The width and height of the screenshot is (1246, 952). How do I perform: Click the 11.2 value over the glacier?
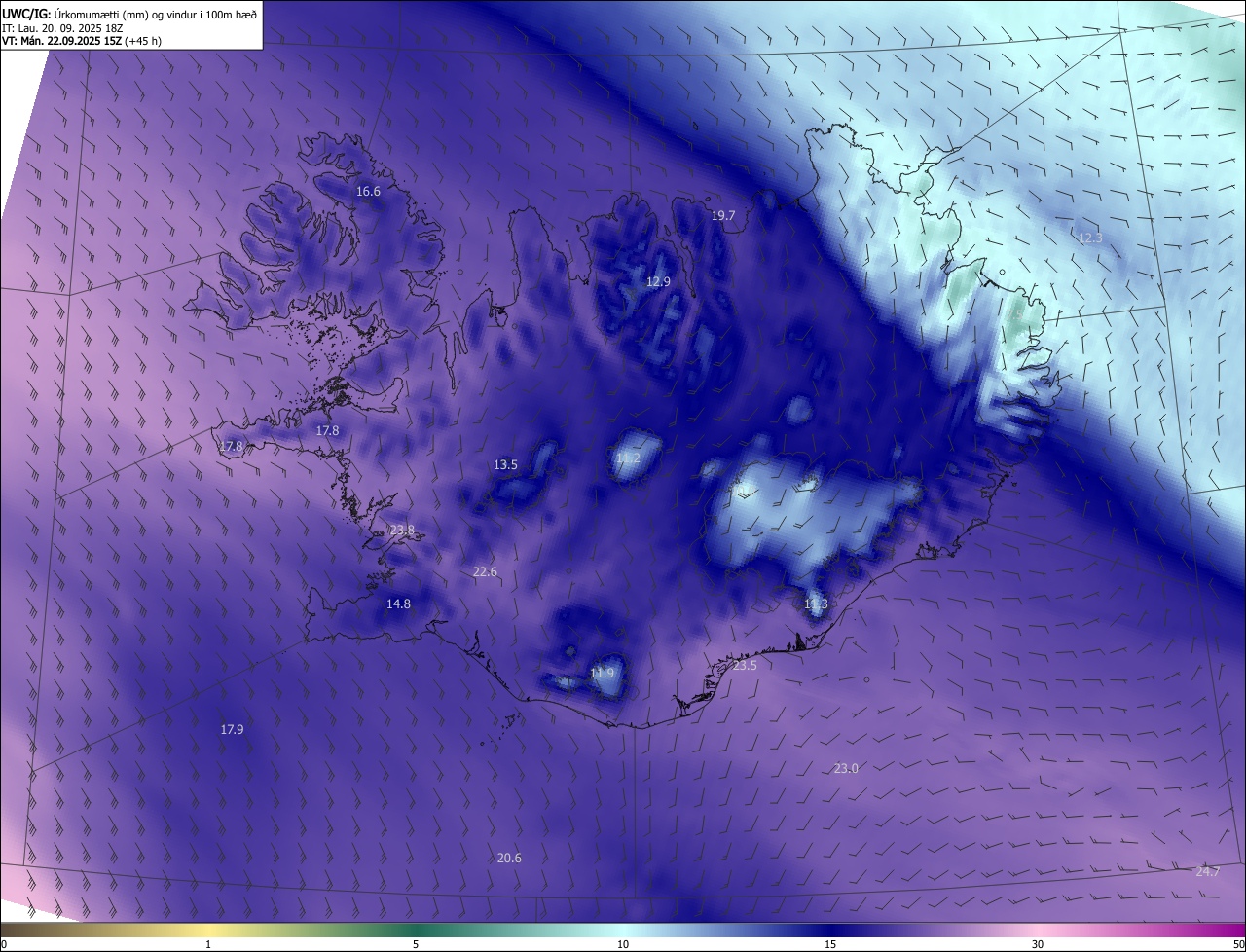(628, 458)
